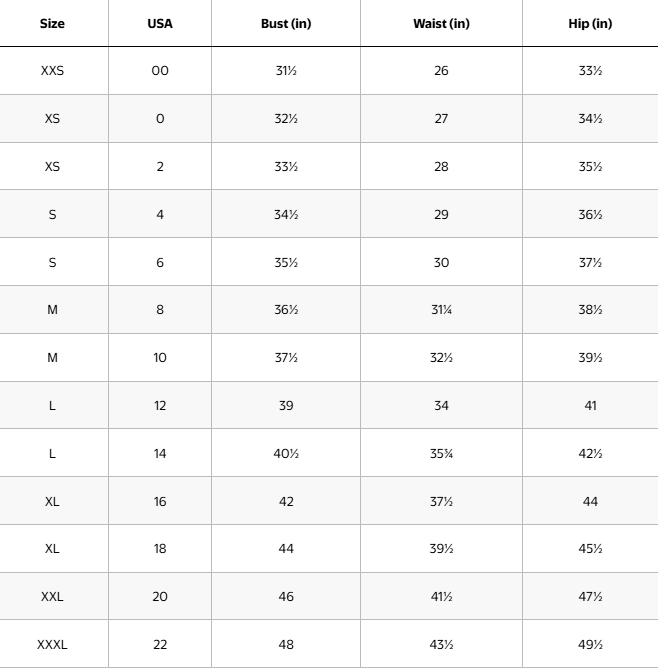Select USA size 00 cell

click(160, 71)
